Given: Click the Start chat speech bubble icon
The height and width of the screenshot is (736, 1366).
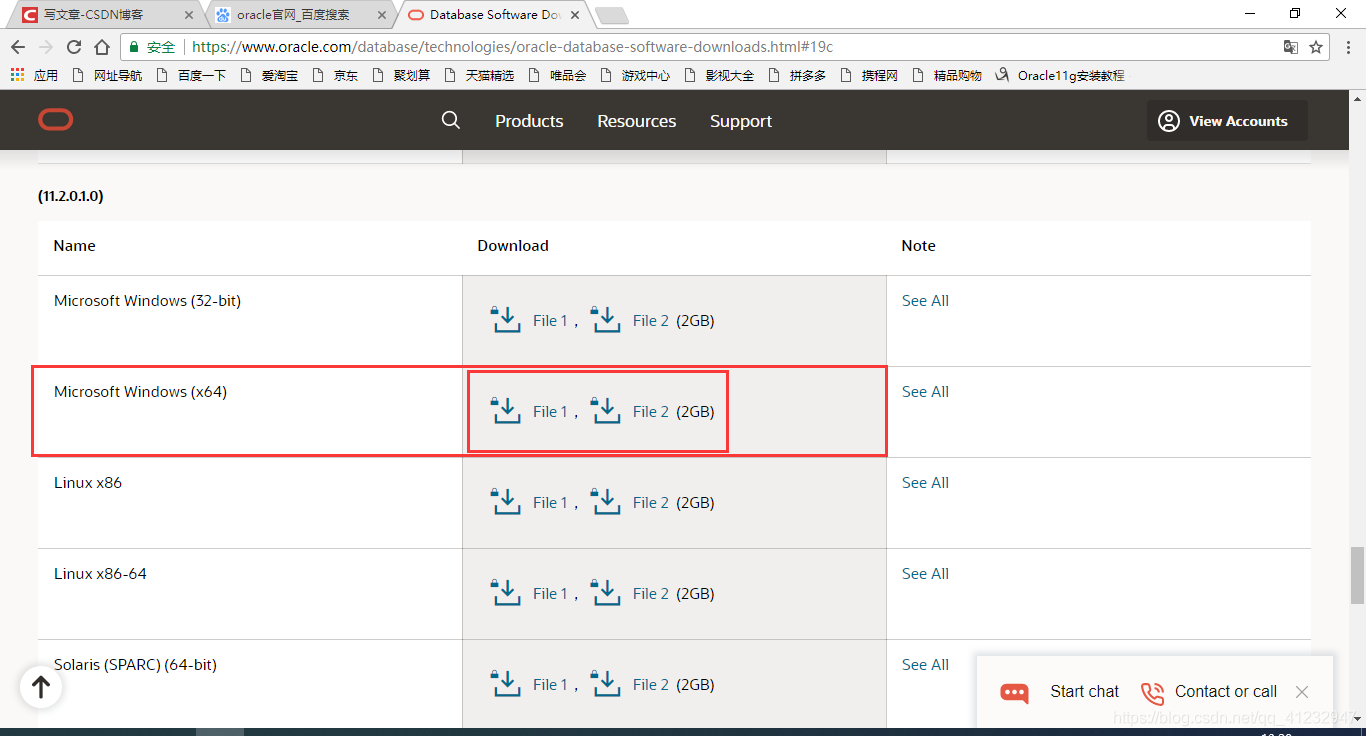Looking at the screenshot, I should 1013,692.
